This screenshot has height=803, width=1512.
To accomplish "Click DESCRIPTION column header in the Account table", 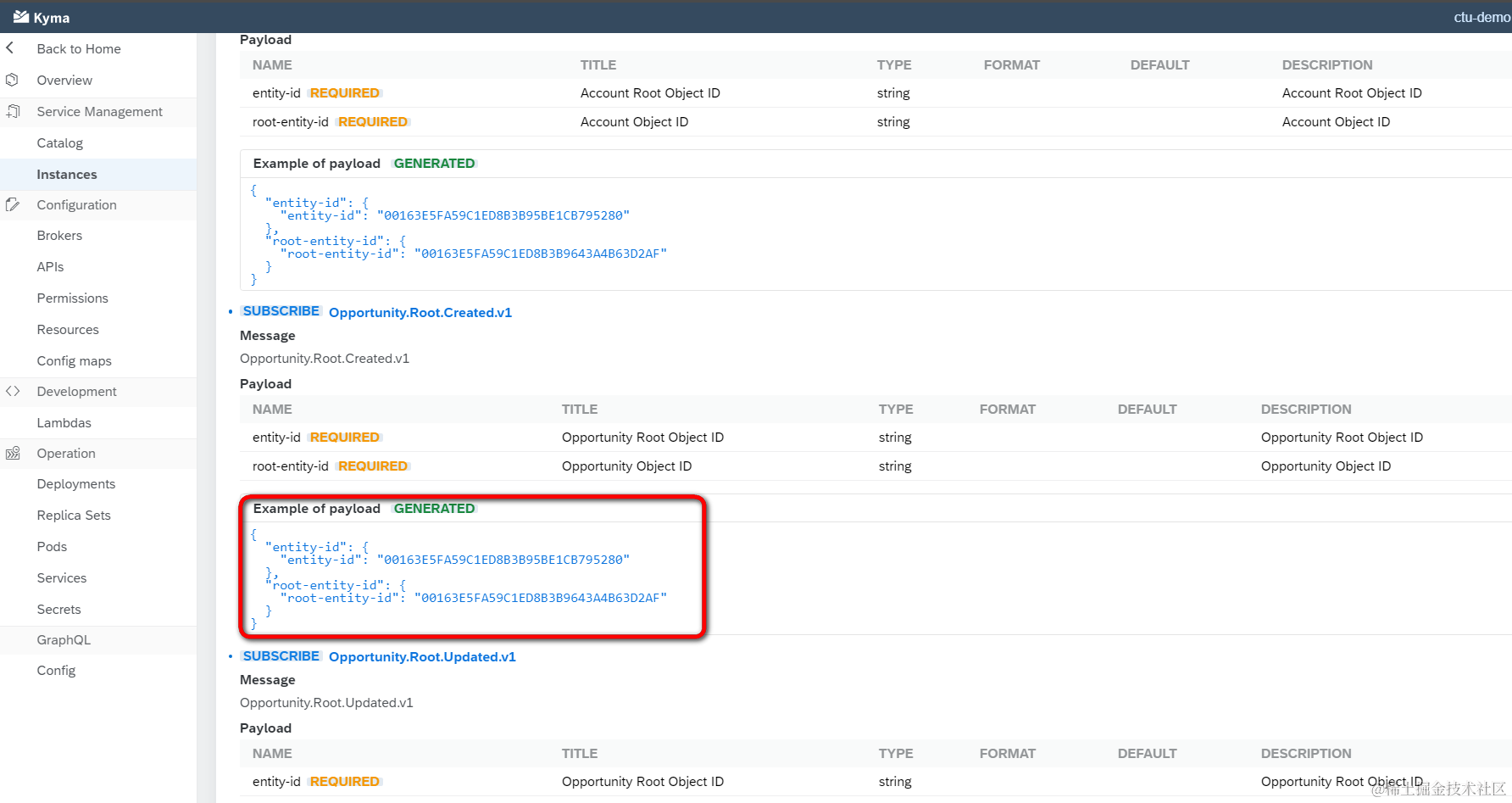I will [1327, 65].
